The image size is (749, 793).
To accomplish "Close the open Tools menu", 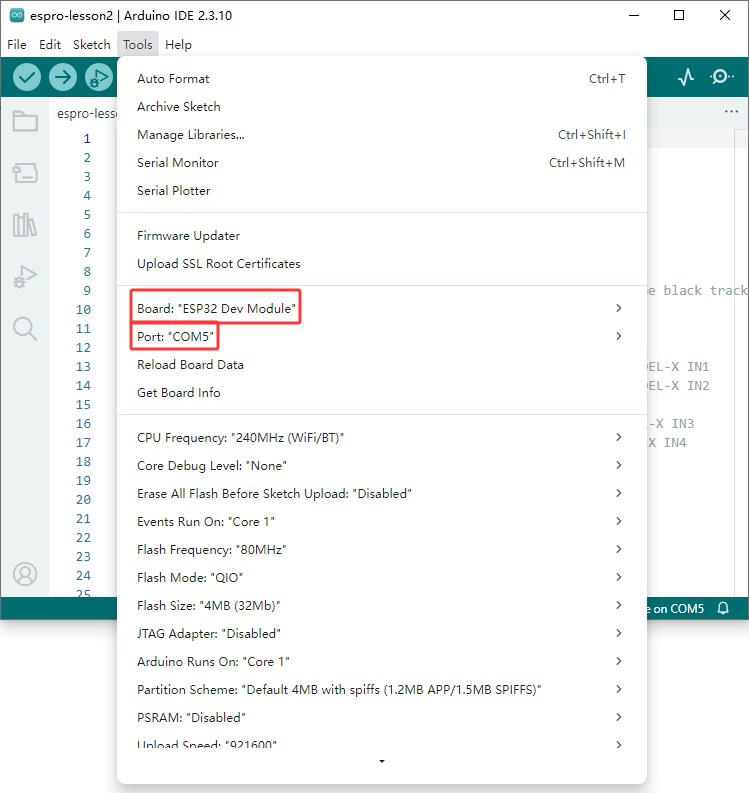I will click(x=138, y=45).
